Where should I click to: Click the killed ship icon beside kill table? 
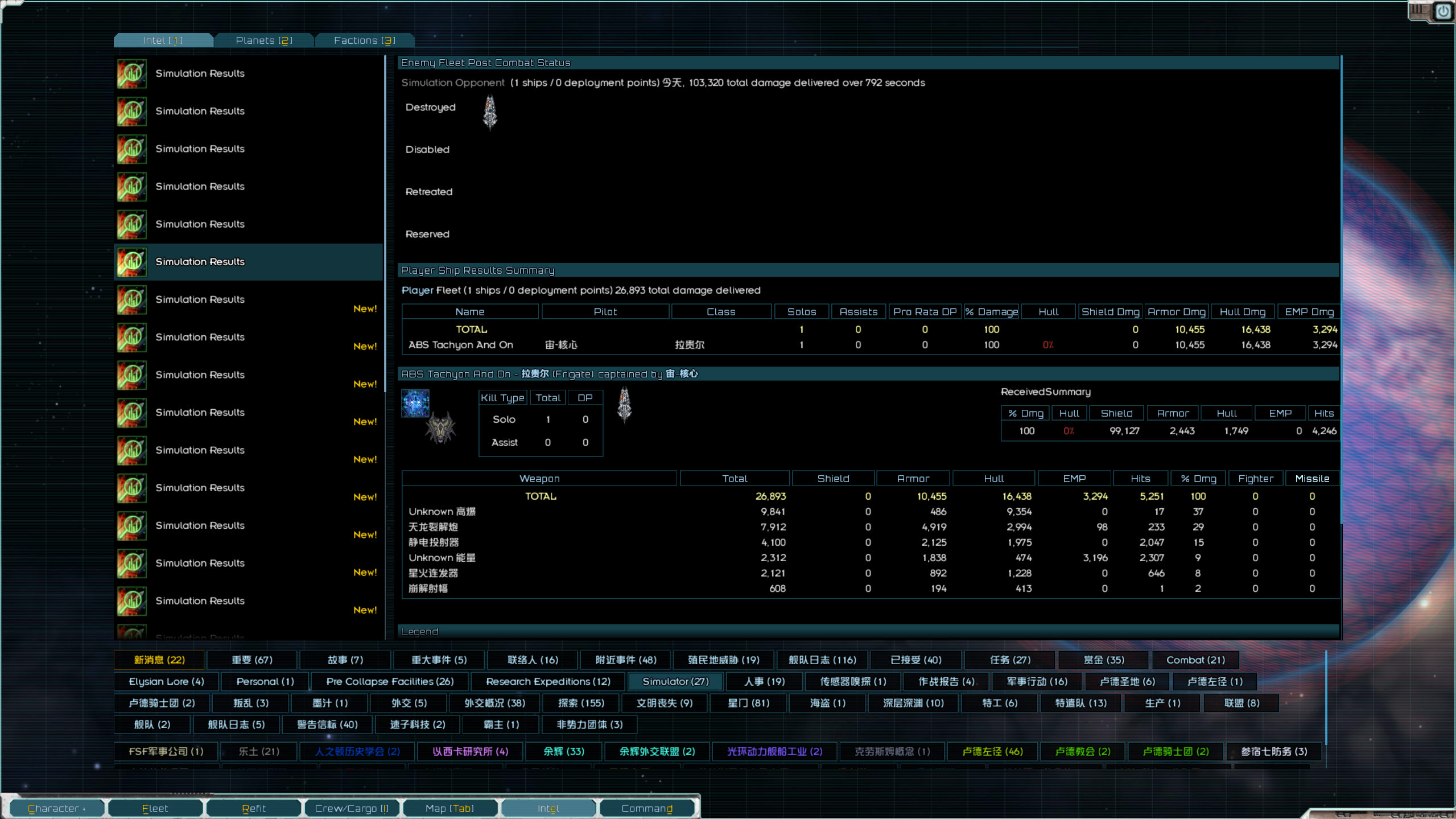pos(624,405)
